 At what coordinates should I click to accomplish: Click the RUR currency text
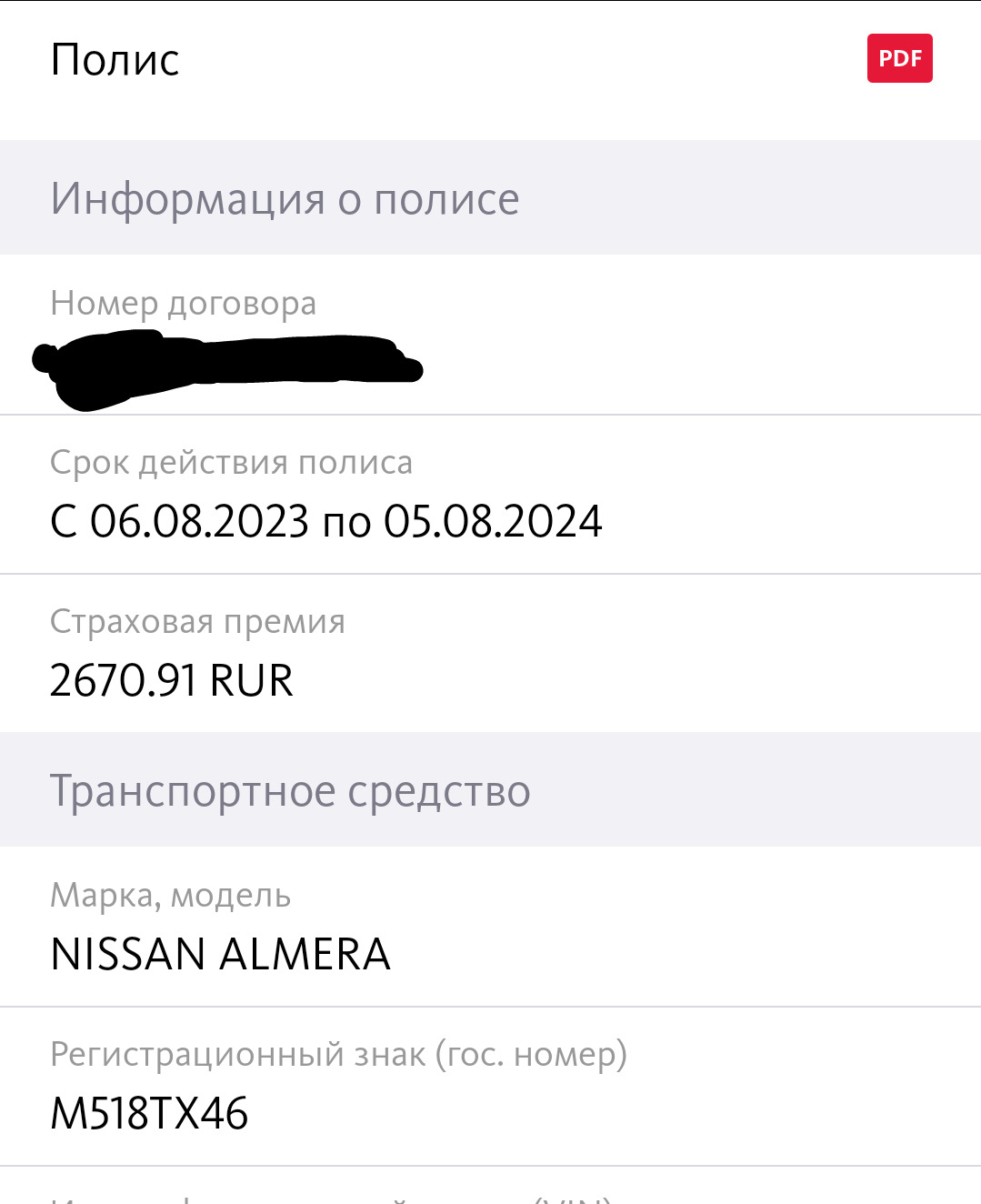pyautogui.click(x=251, y=680)
